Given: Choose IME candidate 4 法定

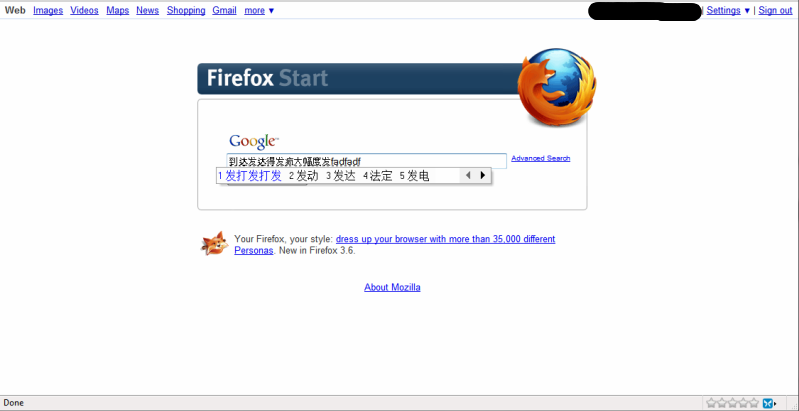Looking at the screenshot, I should coord(378,176).
